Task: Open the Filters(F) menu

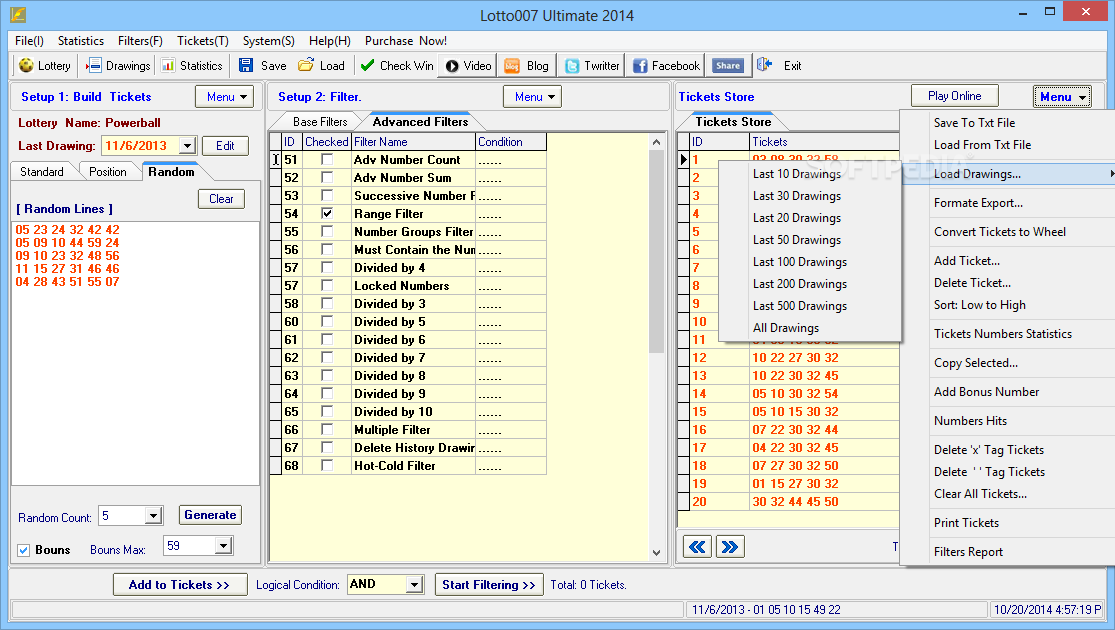Action: (x=140, y=41)
